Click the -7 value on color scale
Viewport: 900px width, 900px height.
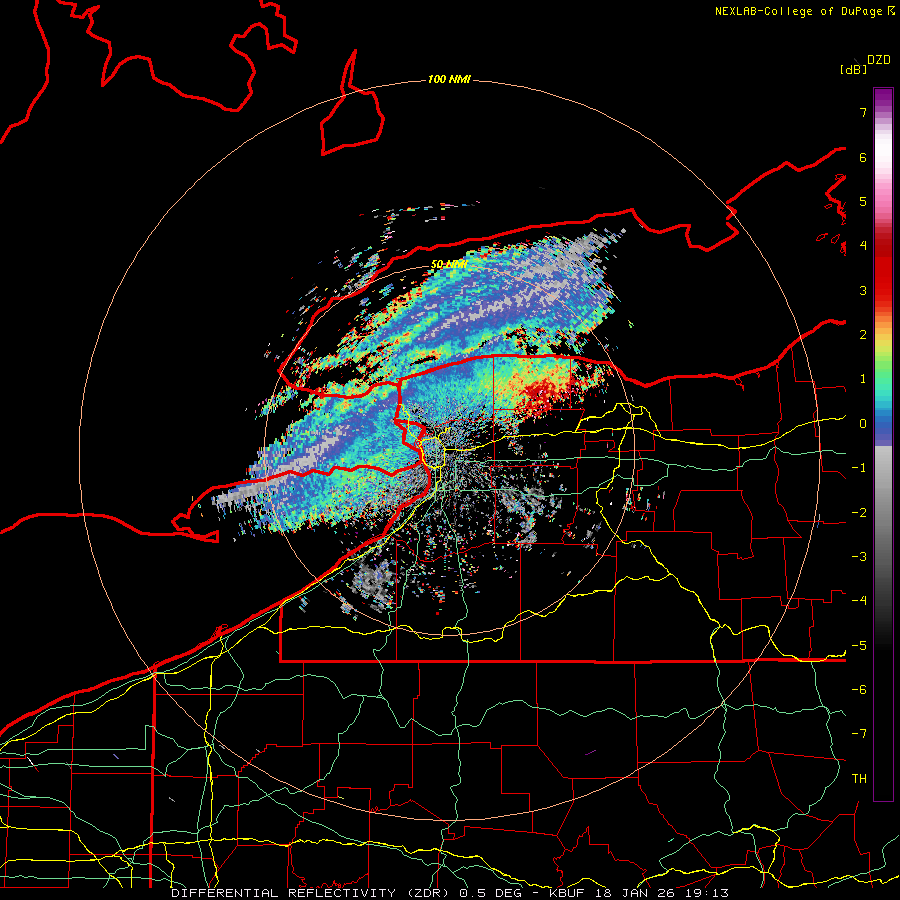click(x=859, y=734)
